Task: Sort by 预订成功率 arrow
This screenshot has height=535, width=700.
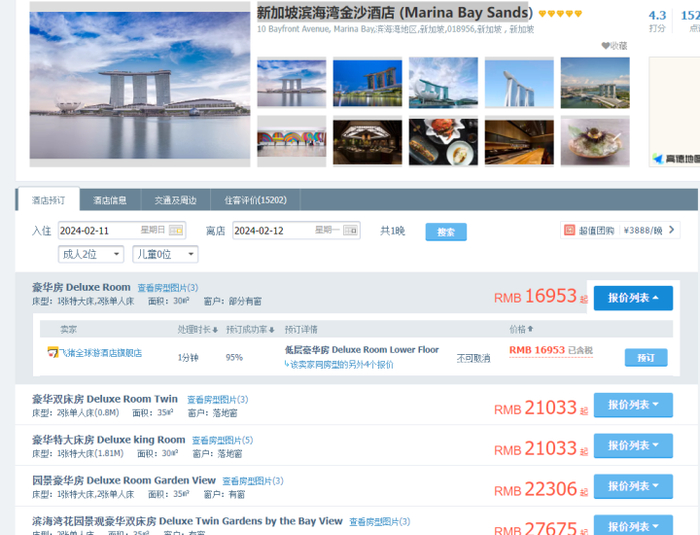Action: click(271, 330)
